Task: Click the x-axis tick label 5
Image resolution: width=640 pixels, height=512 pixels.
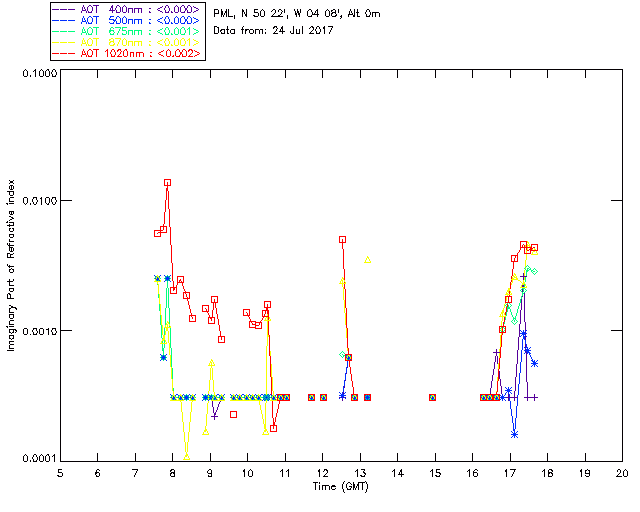Action: tap(60, 473)
